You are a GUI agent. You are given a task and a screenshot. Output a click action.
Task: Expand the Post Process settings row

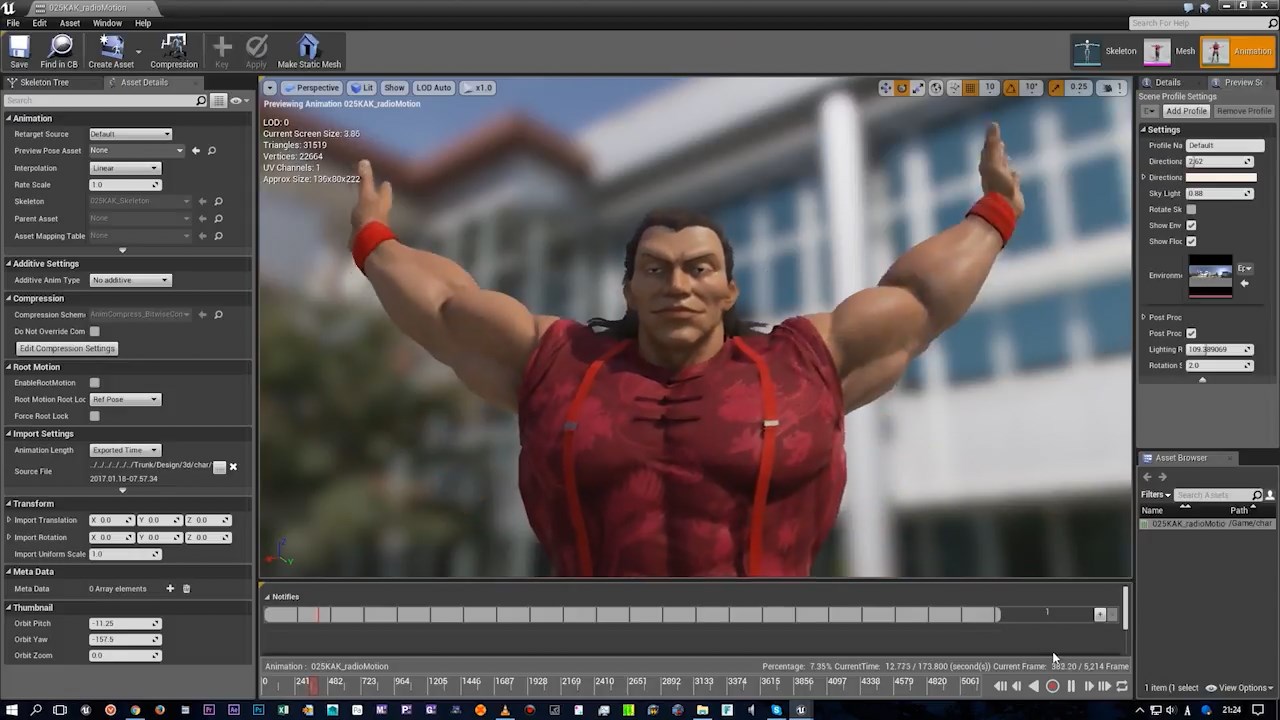coord(1144,317)
